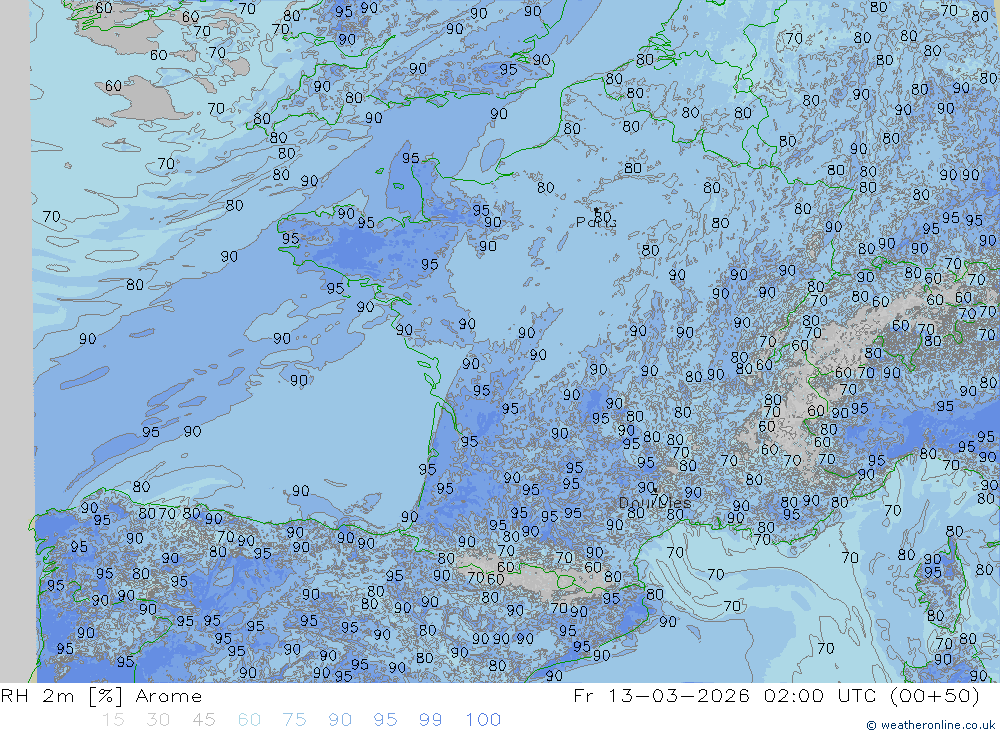Select legend value 75

pyautogui.click(x=295, y=720)
